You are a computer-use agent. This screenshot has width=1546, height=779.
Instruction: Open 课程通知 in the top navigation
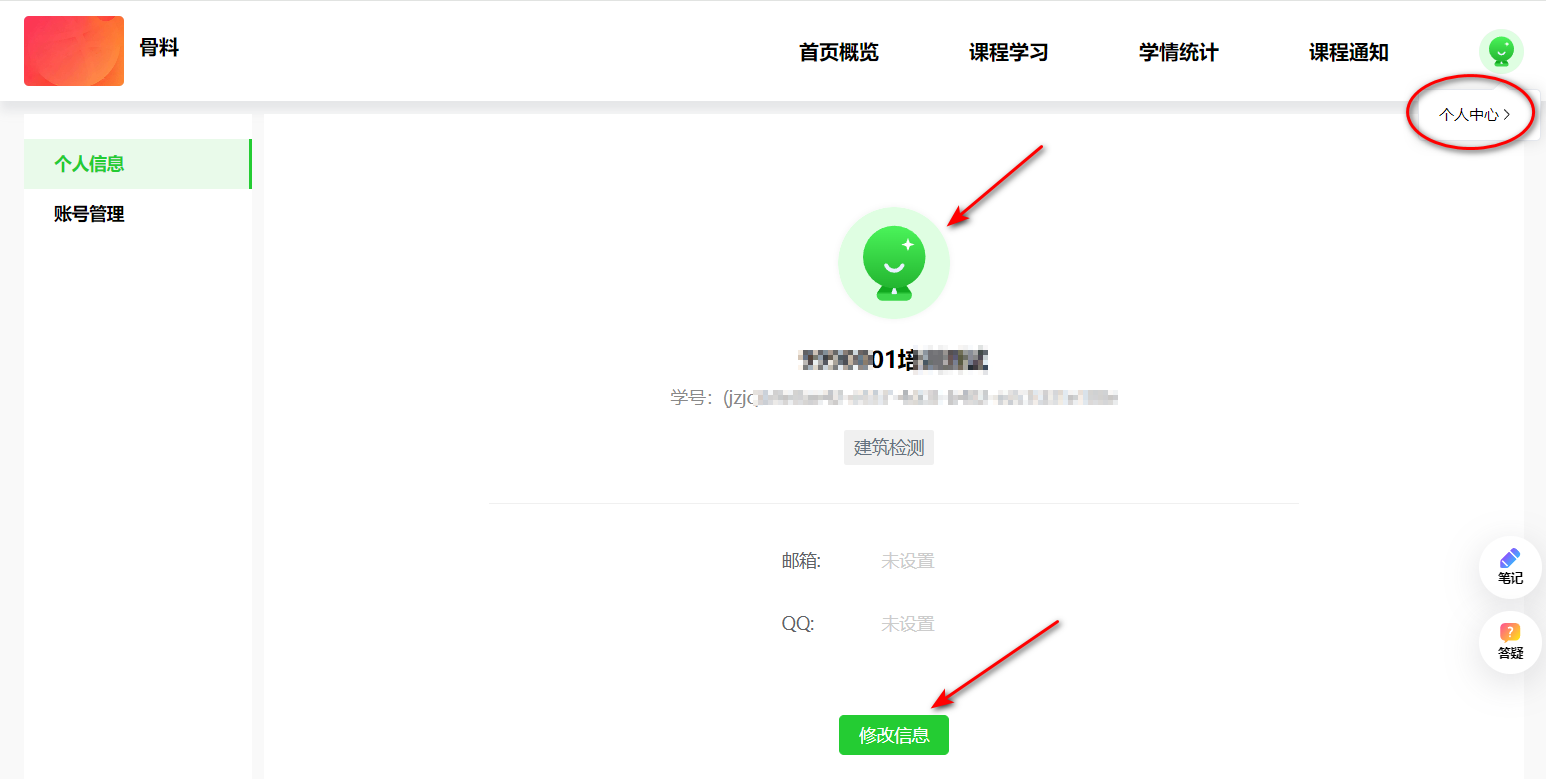(1348, 53)
